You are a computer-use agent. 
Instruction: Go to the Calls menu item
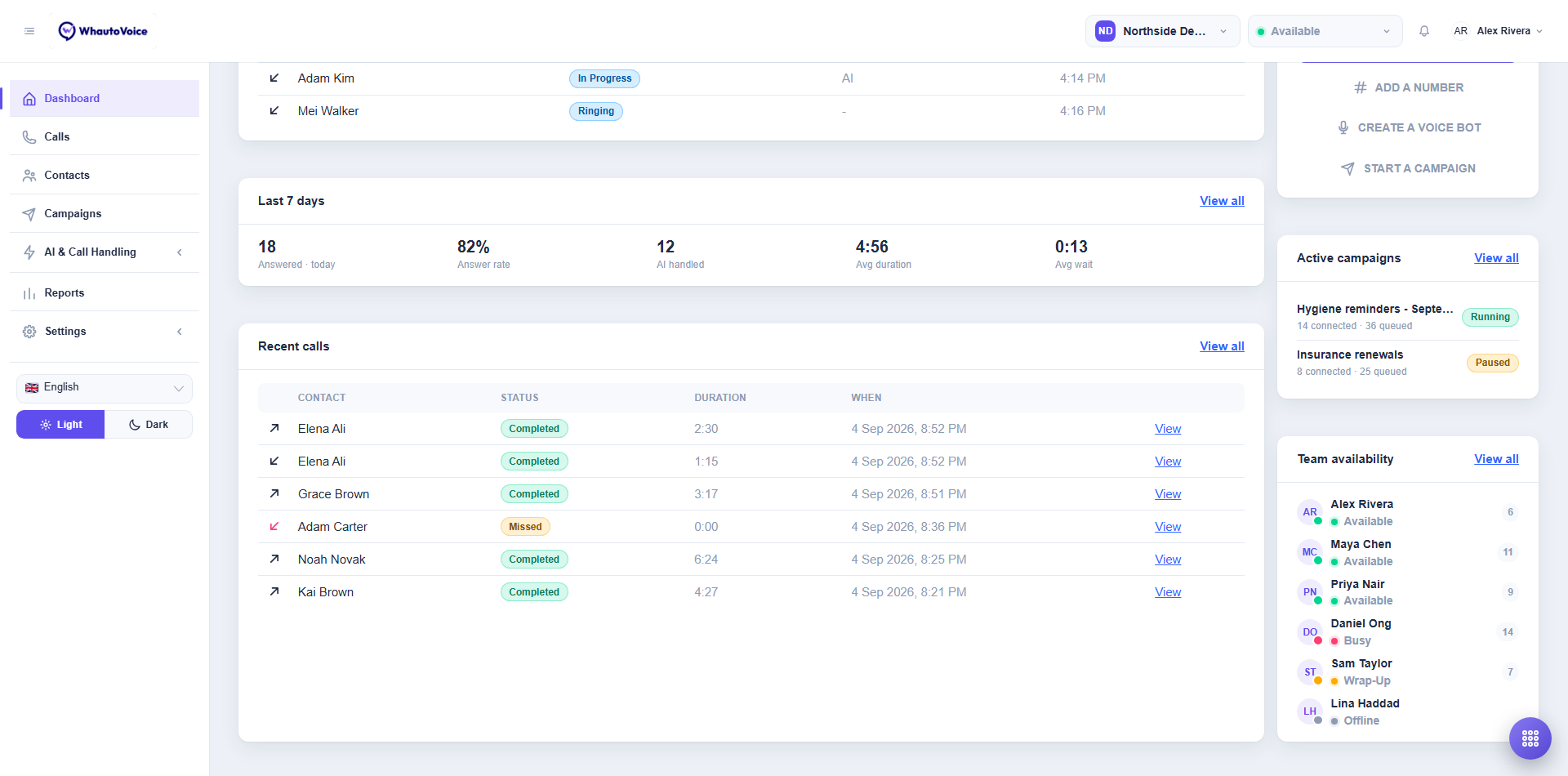[105, 137]
